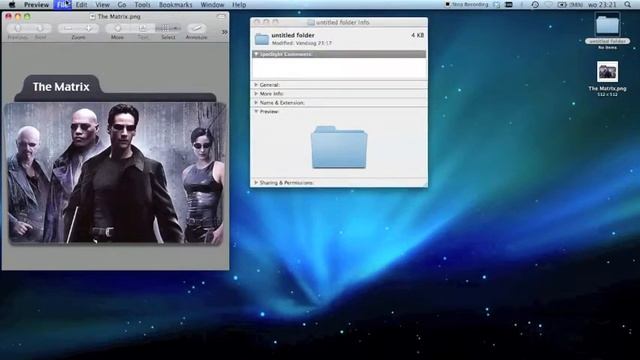Click The Matrix.png filename label on desktop

click(x=607, y=88)
